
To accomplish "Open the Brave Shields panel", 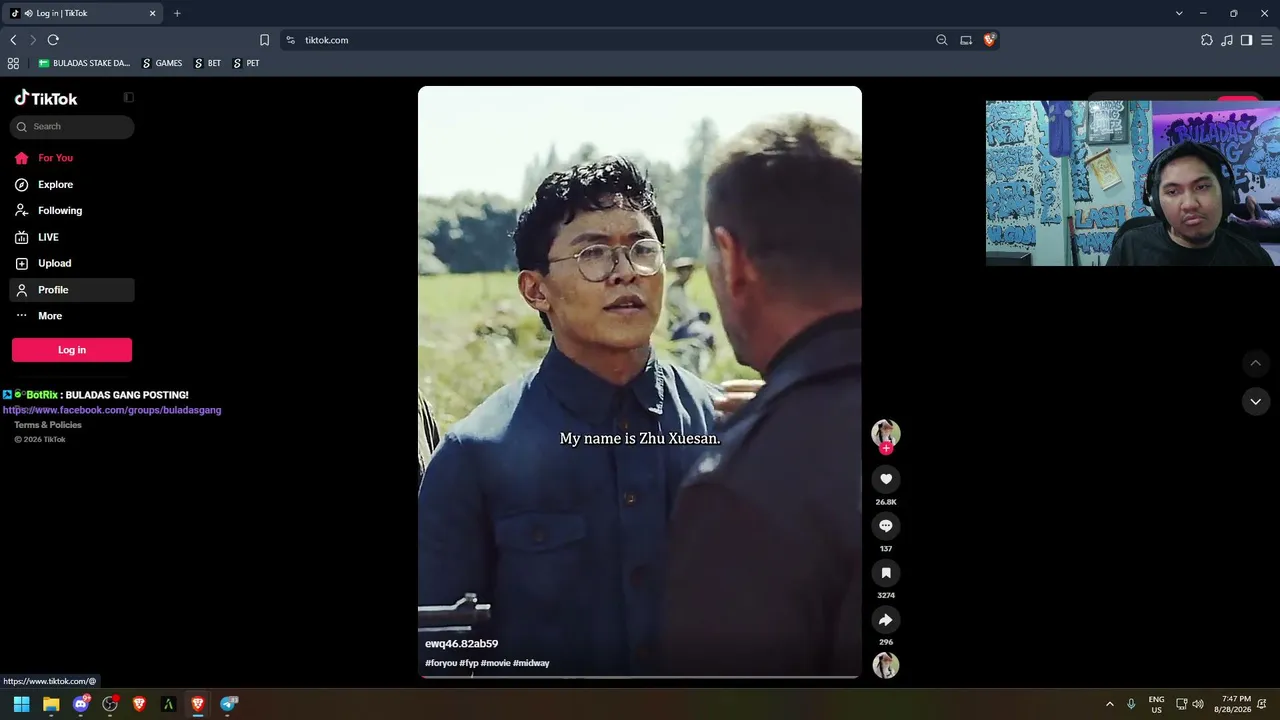I will 990,40.
